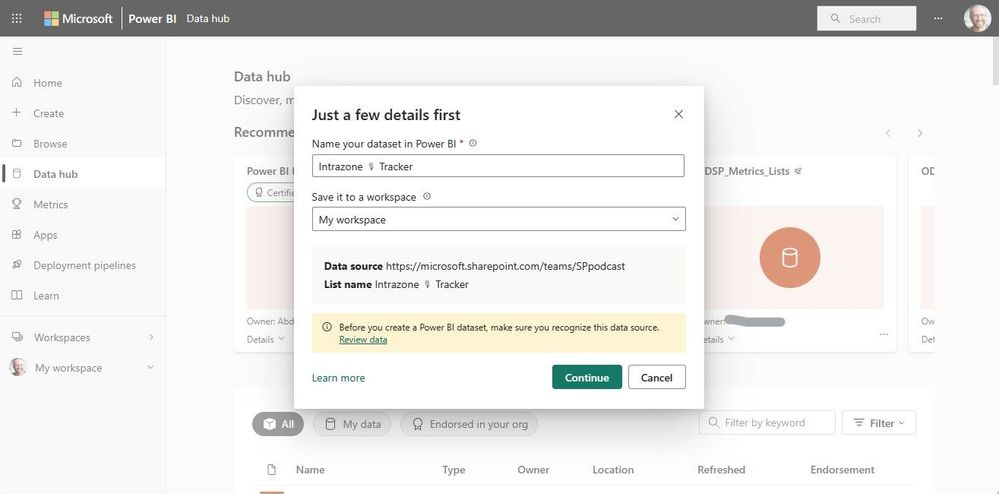Expand Workspaces flyout chevron
This screenshot has height=494, width=999.
pyautogui.click(x=151, y=337)
